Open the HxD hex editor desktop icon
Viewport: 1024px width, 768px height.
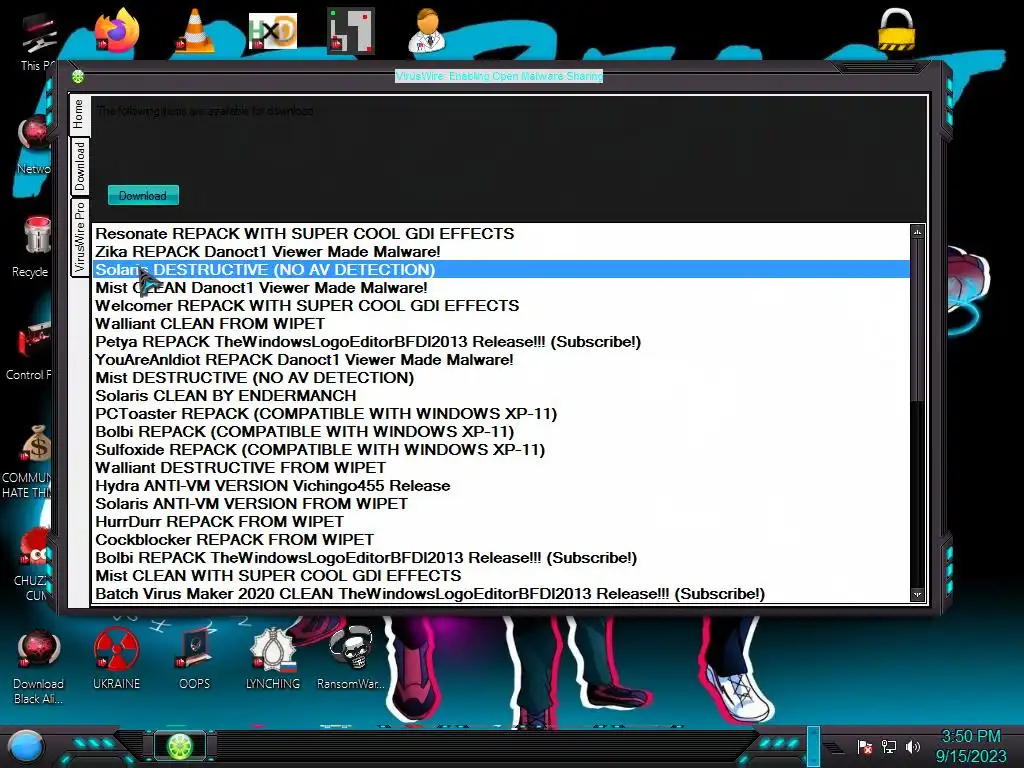tap(272, 31)
